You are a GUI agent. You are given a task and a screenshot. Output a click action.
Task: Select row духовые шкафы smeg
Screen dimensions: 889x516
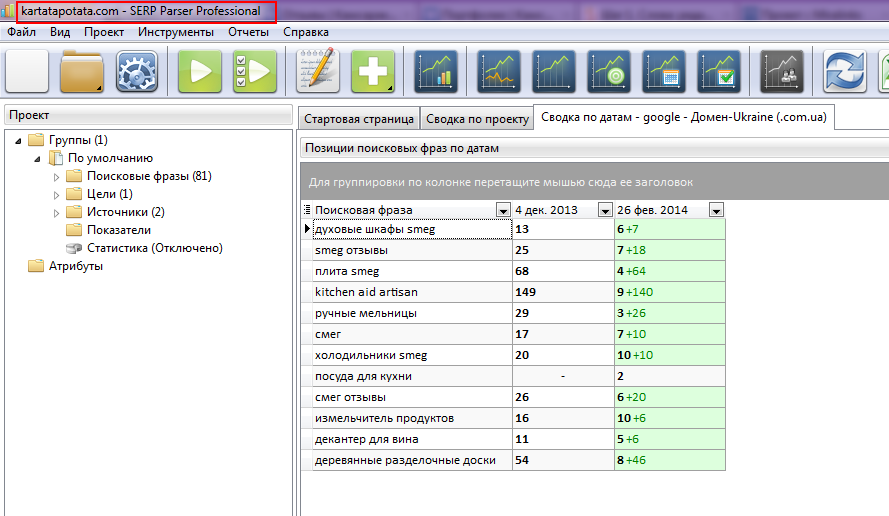click(x=412, y=229)
